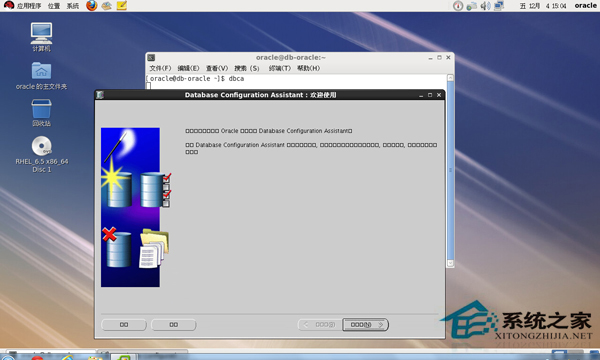Click the Next (N) button in the wizard

tap(365, 324)
